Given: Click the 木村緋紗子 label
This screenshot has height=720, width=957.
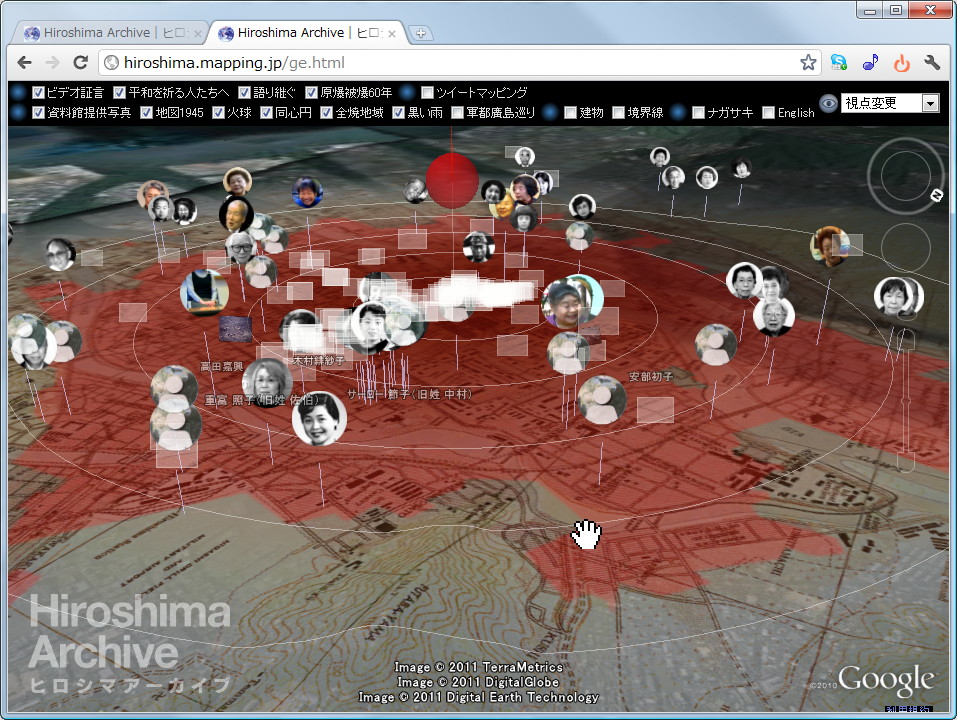Looking at the screenshot, I should coord(319,361).
